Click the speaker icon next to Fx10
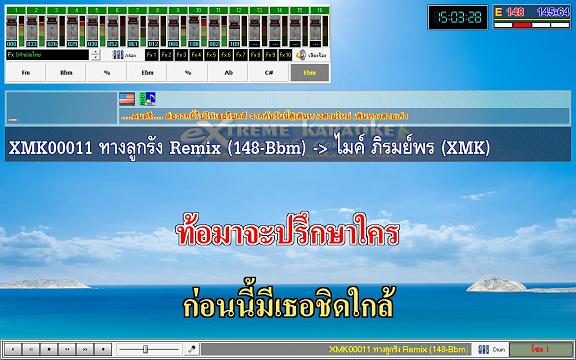This screenshot has width=576, height=360. coord(300,55)
